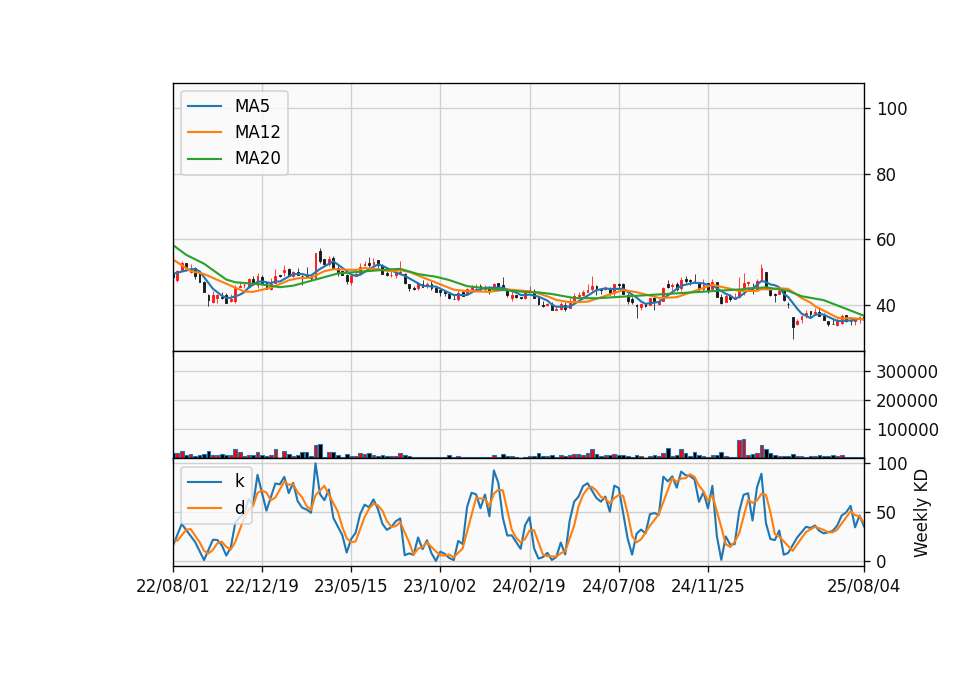Click the KD axis value 50
The height and width of the screenshot is (690, 960).
886,513
